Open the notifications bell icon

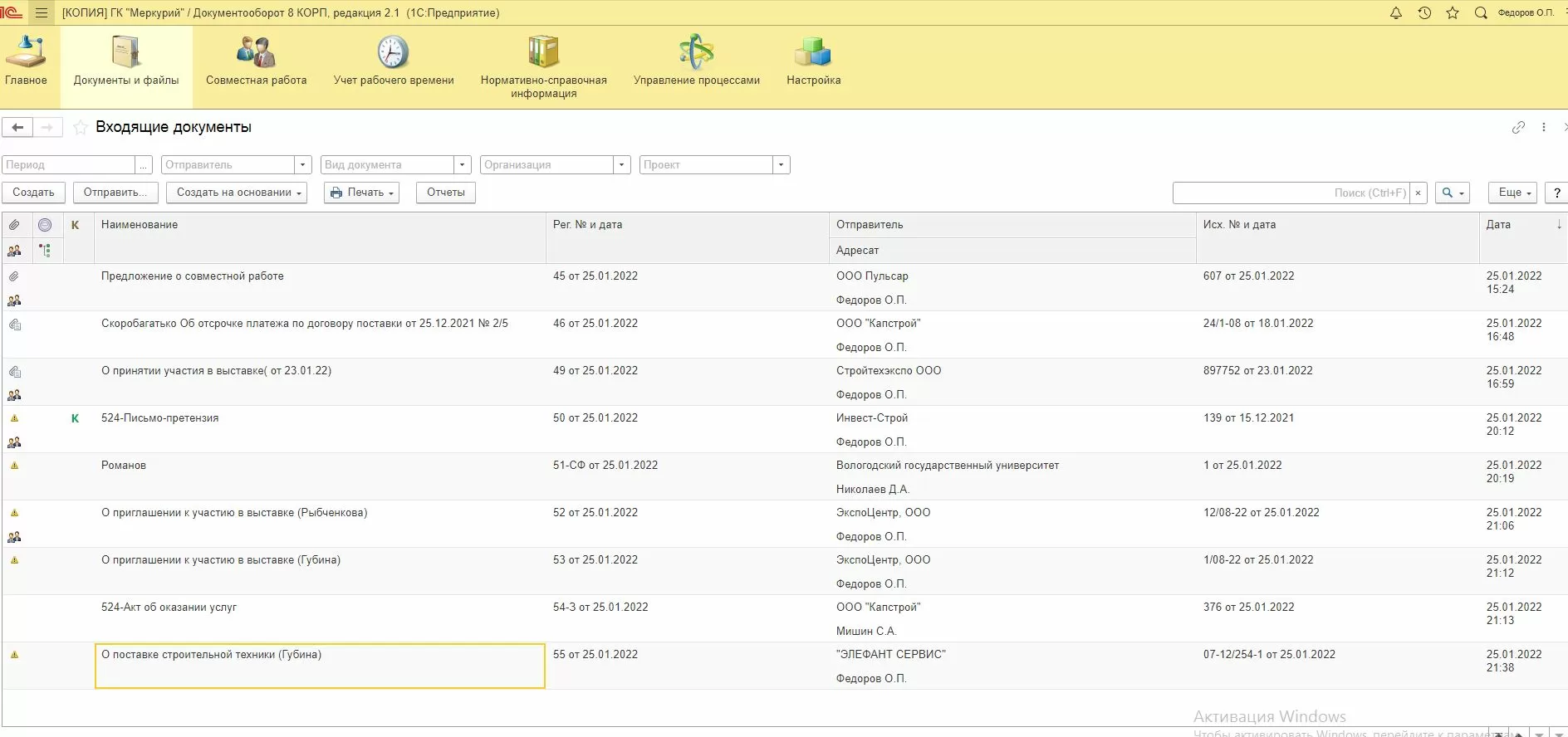click(x=1396, y=13)
